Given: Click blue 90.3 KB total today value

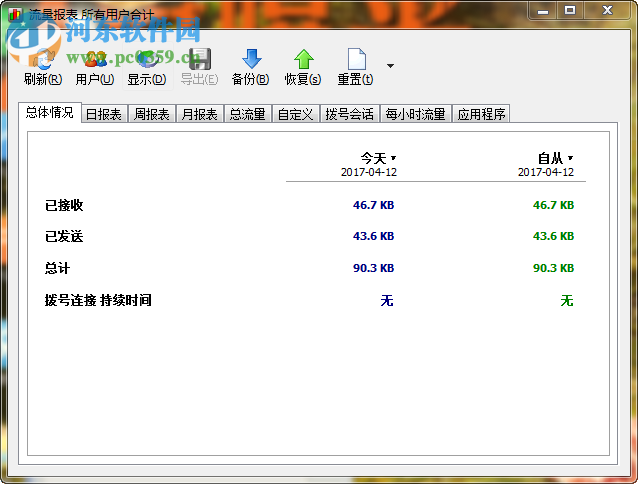Looking at the screenshot, I should click(374, 268).
